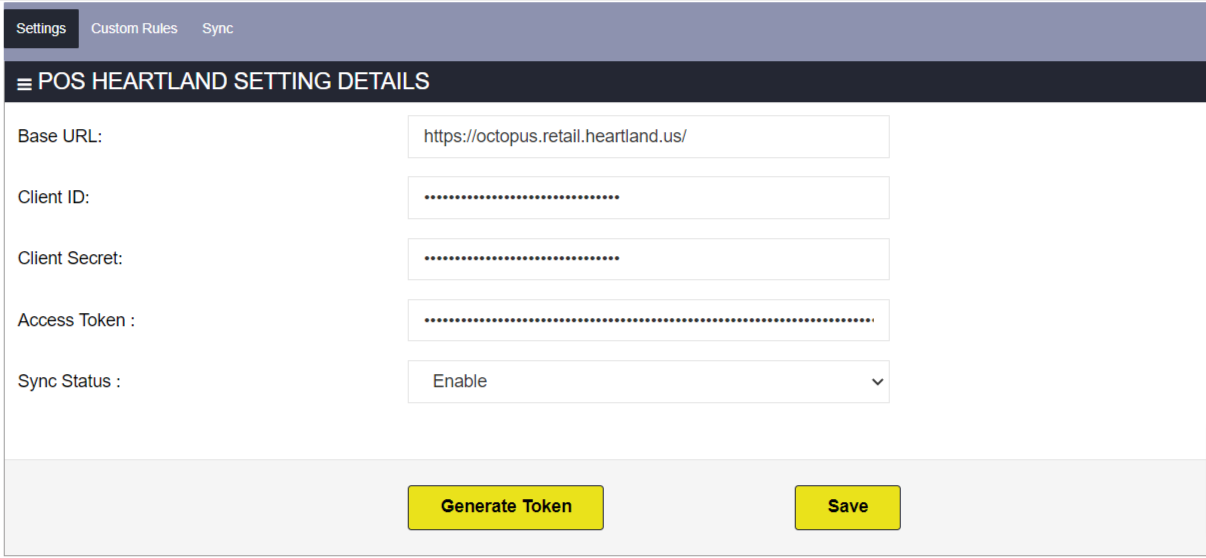Go to the Sync tab
1206x558 pixels.
point(217,29)
